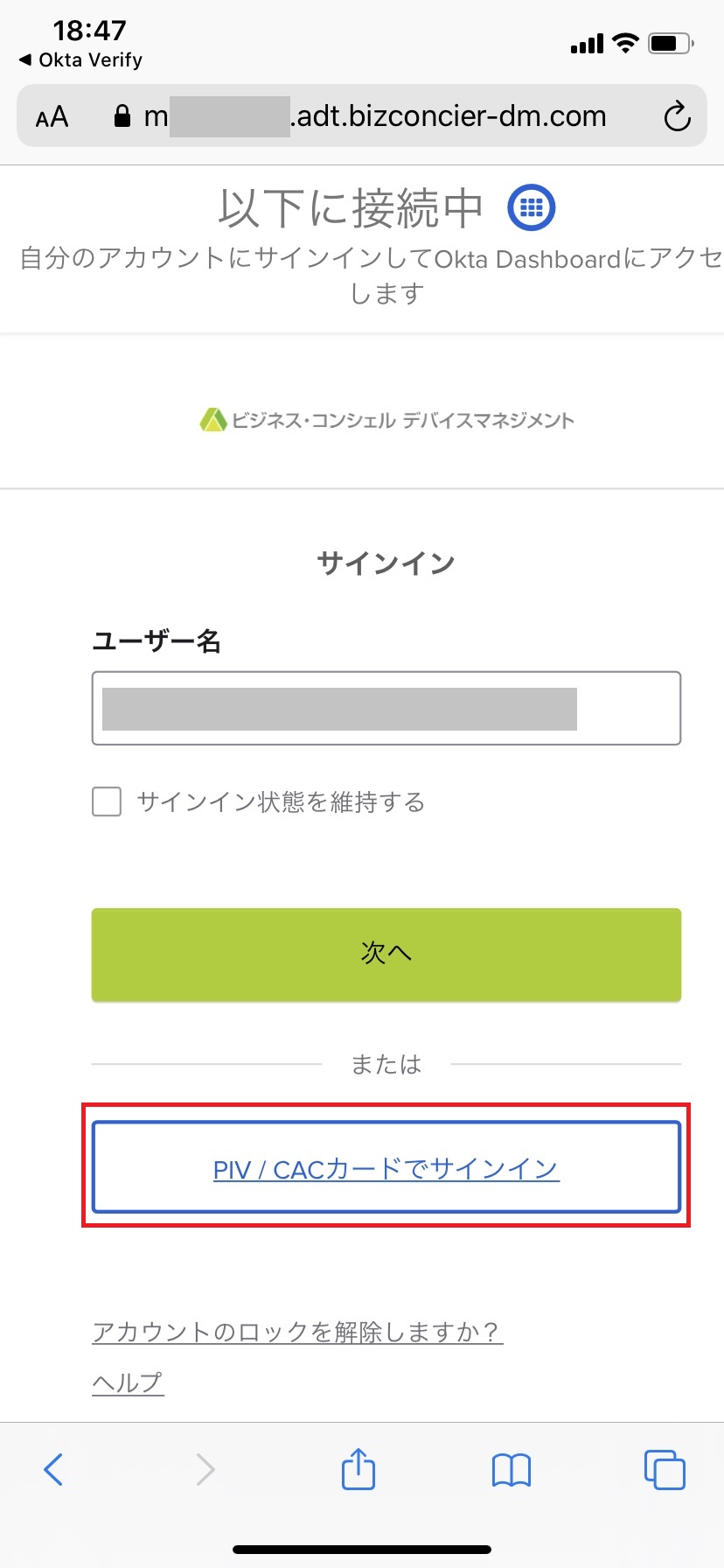Viewport: 724px width, 1568px height.
Task: Sign in with PIV / CACカード
Action: pos(386,1169)
